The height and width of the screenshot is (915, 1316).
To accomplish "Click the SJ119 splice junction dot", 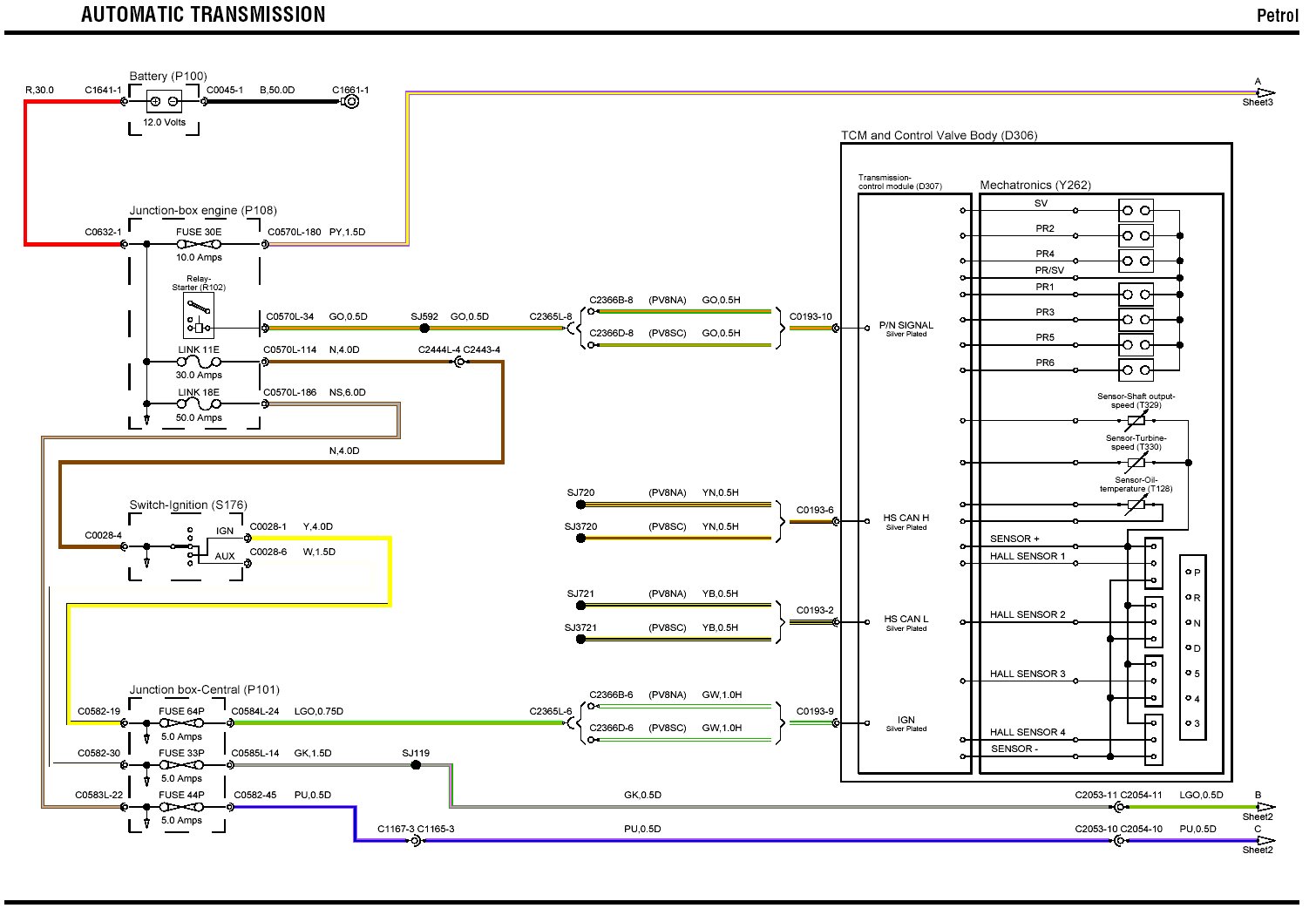I will [416, 765].
